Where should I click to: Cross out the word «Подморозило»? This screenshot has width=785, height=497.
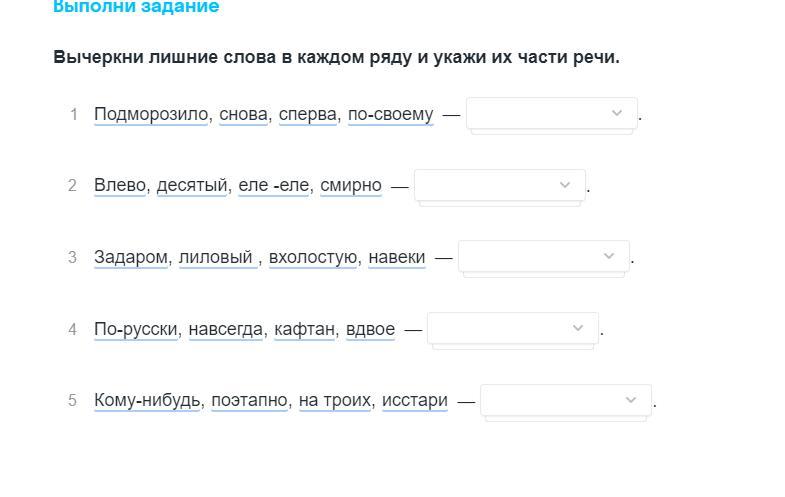point(152,114)
